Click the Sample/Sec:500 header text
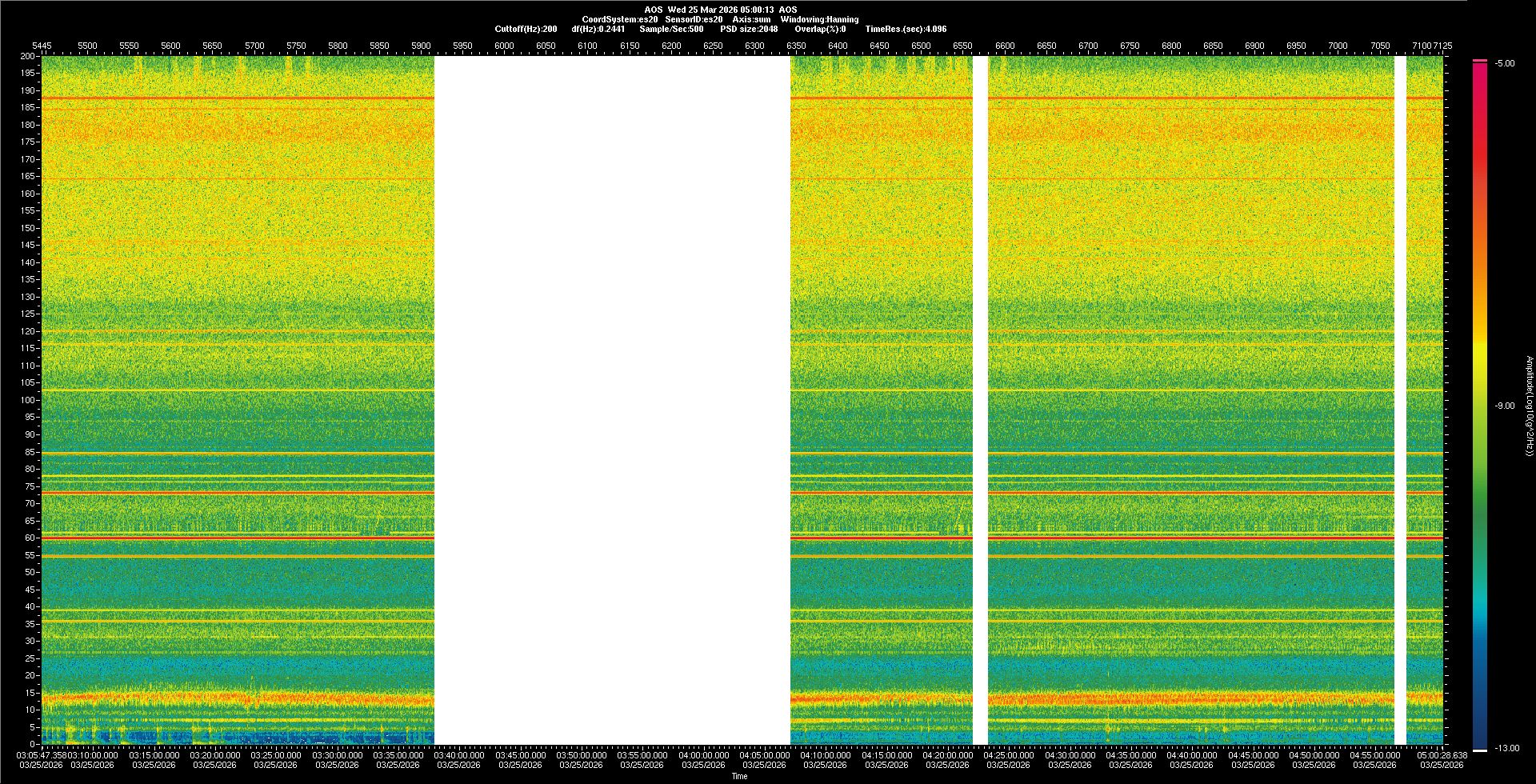The height and width of the screenshot is (784, 1536). click(x=671, y=29)
